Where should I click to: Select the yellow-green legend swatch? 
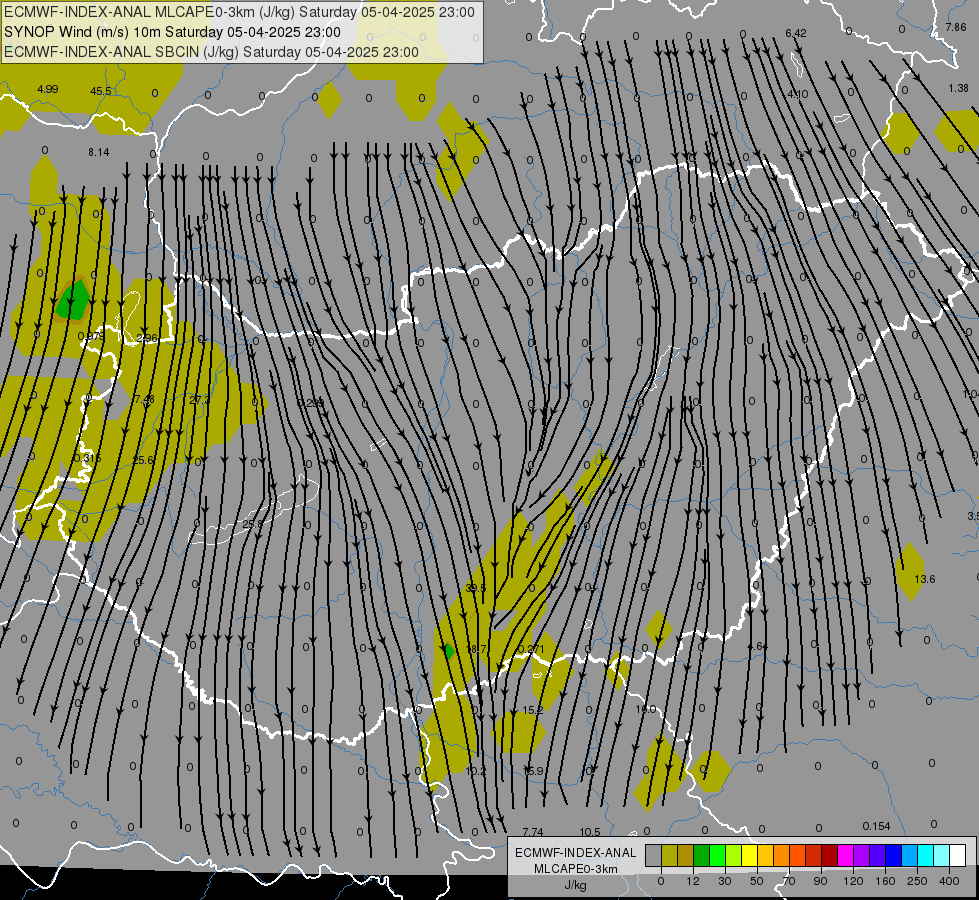[734, 855]
